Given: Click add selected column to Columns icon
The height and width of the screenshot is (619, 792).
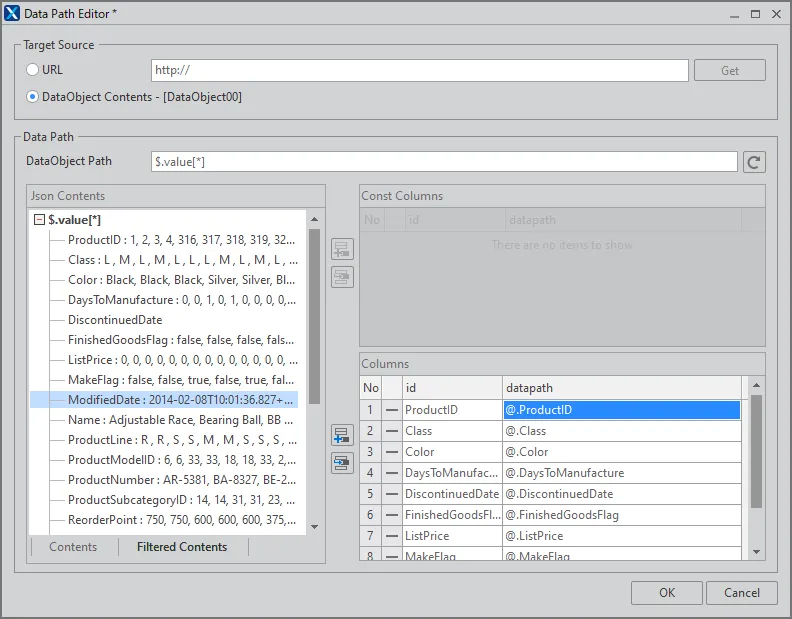Looking at the screenshot, I should click(342, 435).
